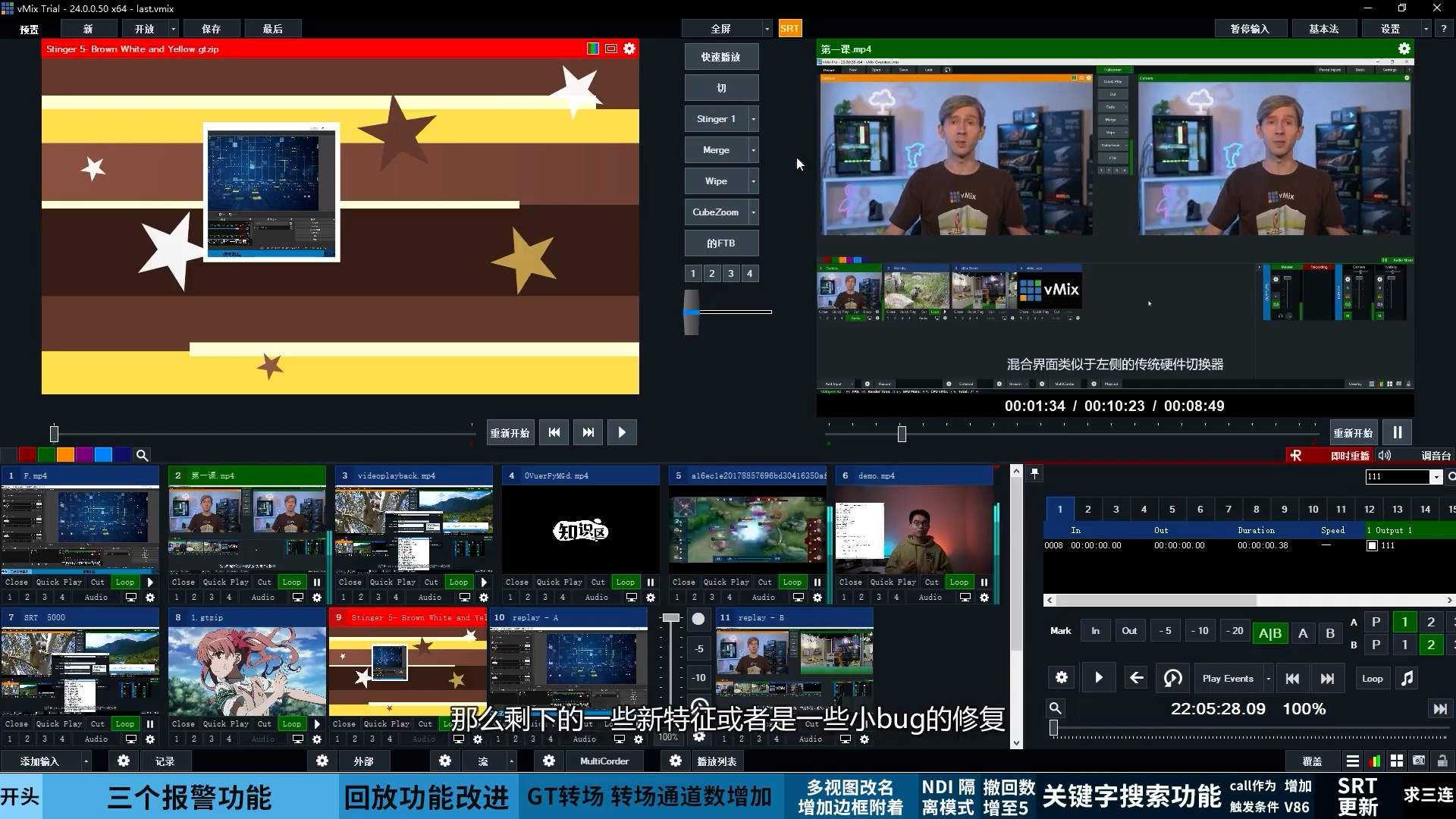Image resolution: width=1456 pixels, height=819 pixels.
Task: Open the 设置 settings menu
Action: 1390,29
